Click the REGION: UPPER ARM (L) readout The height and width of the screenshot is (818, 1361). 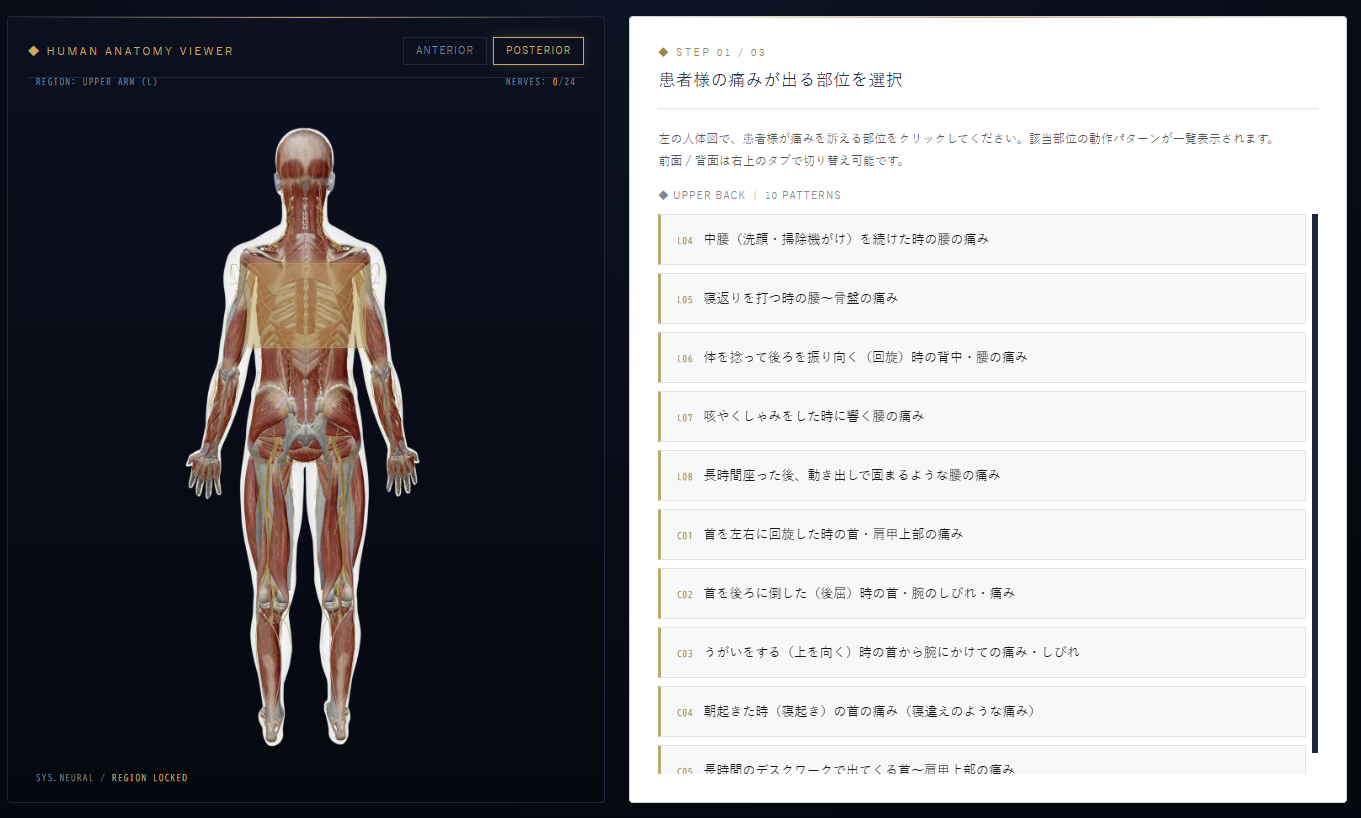(x=97, y=82)
